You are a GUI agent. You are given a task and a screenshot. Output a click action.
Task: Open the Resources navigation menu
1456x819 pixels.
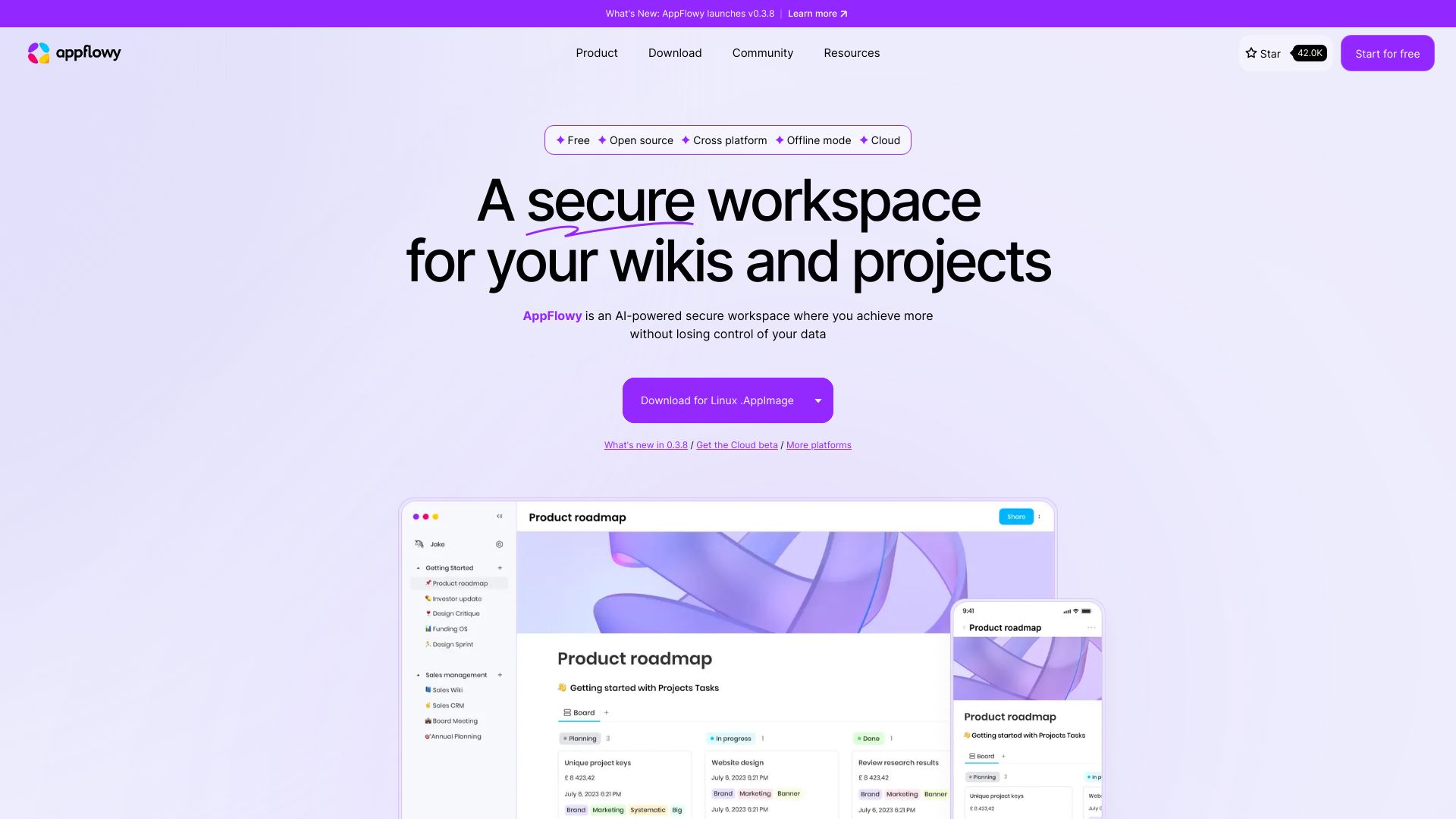coord(851,53)
